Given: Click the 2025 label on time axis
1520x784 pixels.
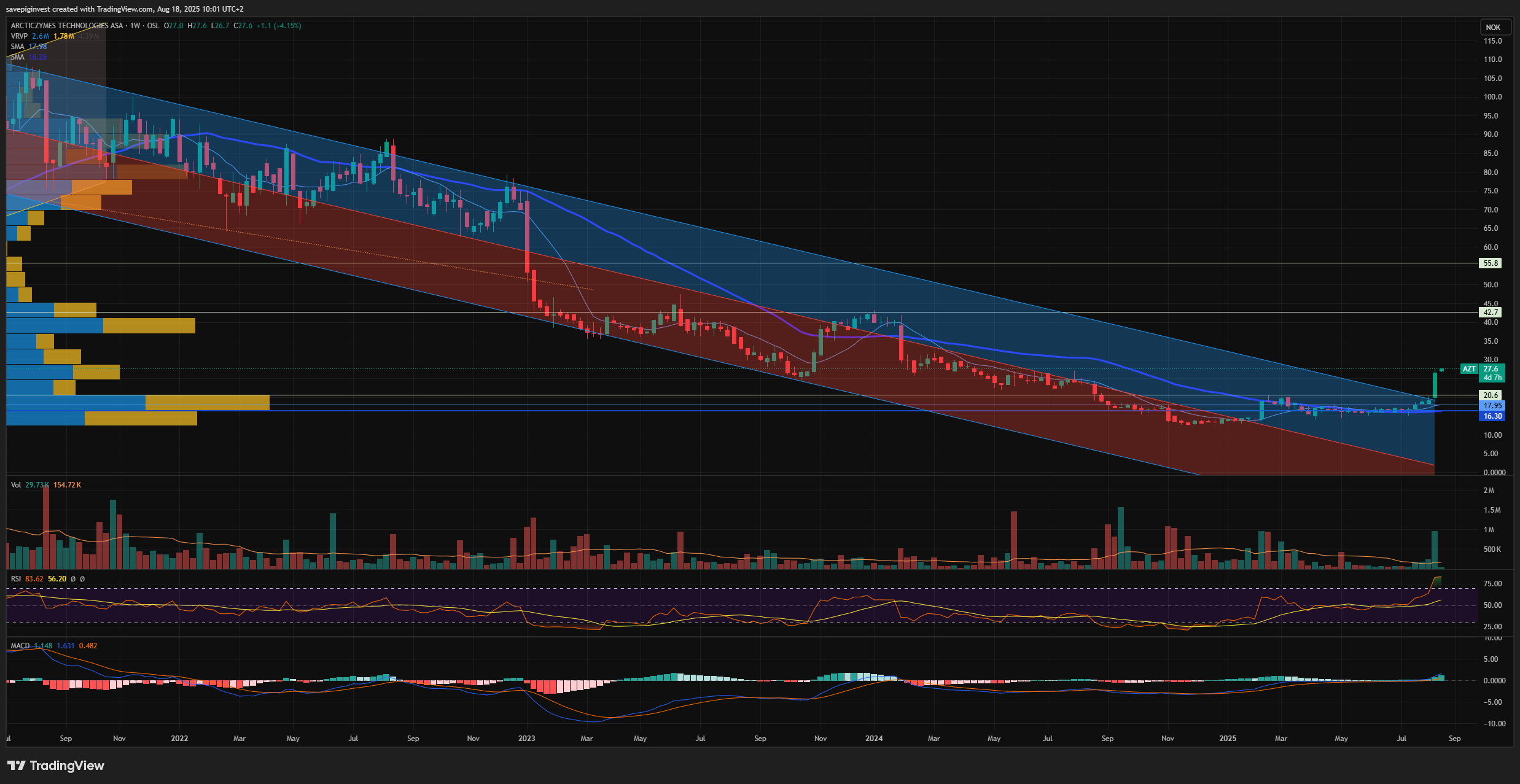Looking at the screenshot, I should (x=1227, y=739).
